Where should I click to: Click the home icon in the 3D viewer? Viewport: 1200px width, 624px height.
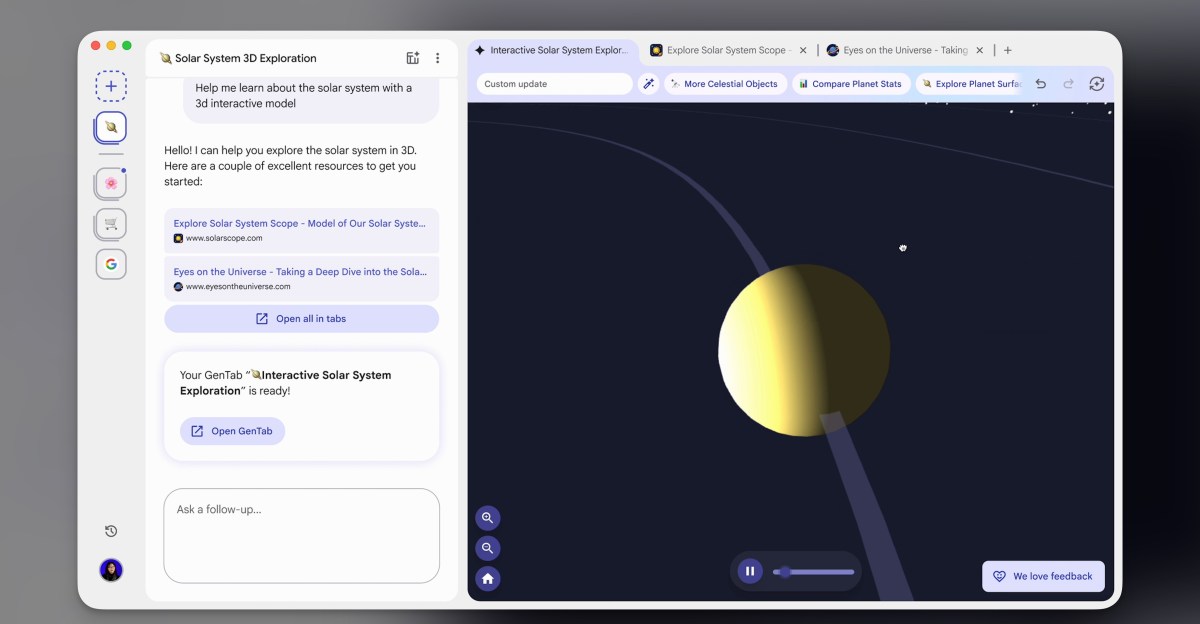487,578
